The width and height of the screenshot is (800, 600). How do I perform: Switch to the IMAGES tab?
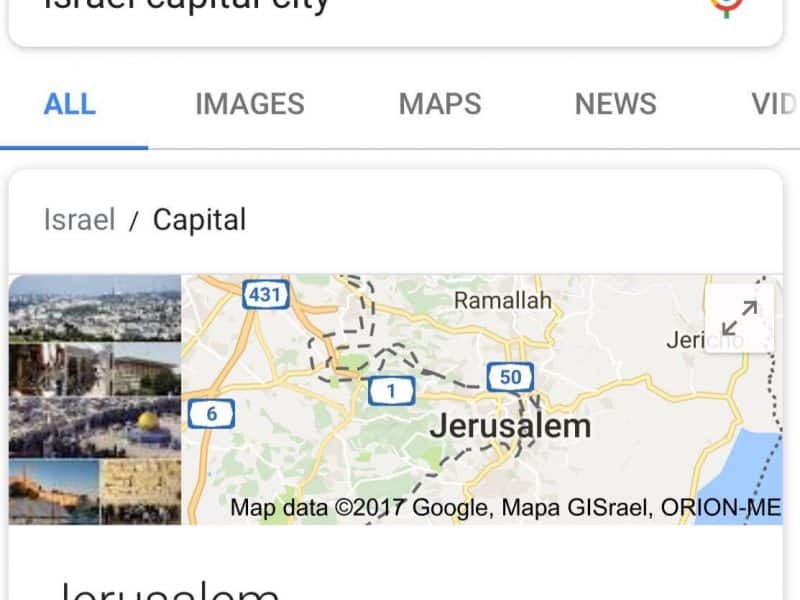click(250, 104)
